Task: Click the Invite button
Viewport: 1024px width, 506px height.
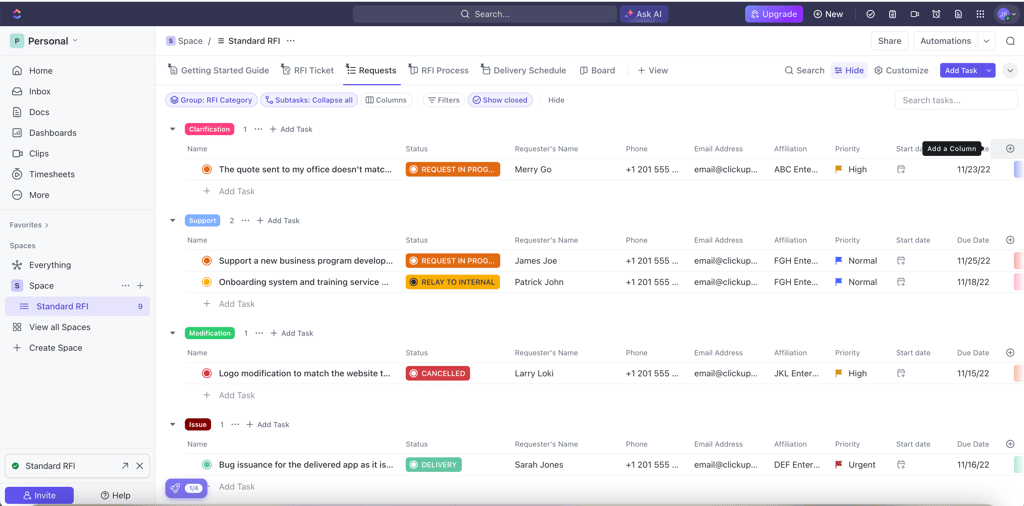Action: 39,495
